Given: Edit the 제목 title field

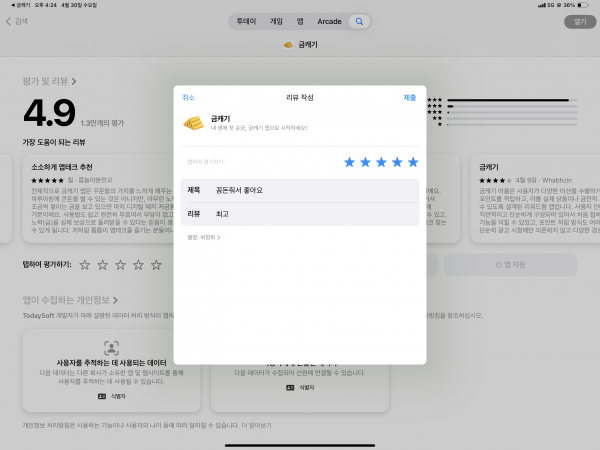Looking at the screenshot, I should click(300, 190).
